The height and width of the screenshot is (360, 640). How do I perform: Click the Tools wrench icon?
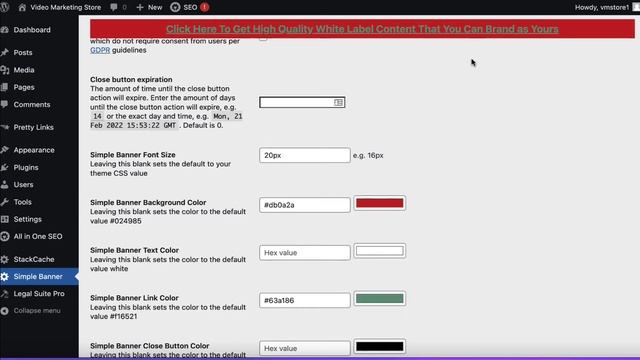point(4,202)
